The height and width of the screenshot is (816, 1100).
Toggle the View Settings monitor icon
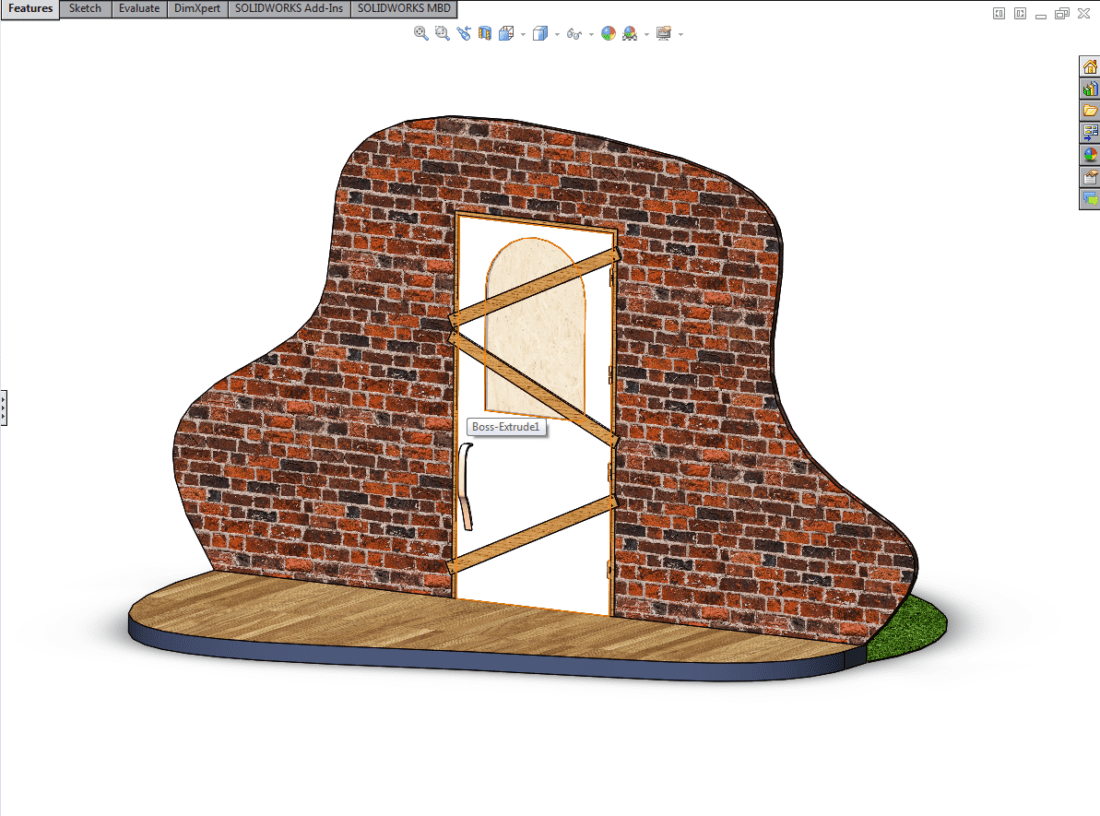pyautogui.click(x=662, y=33)
